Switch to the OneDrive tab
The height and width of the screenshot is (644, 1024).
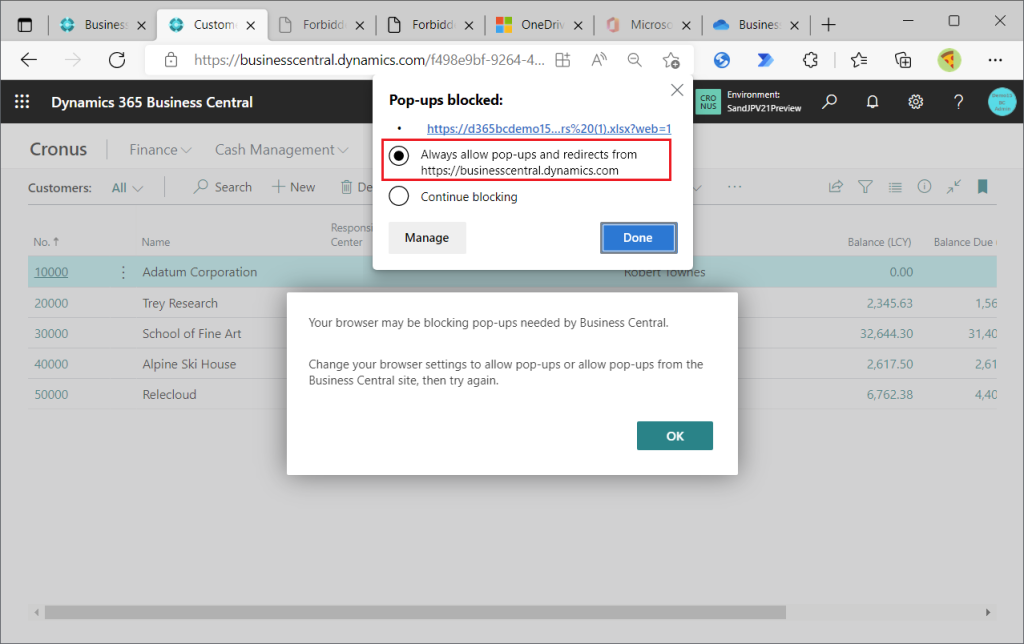tap(539, 25)
